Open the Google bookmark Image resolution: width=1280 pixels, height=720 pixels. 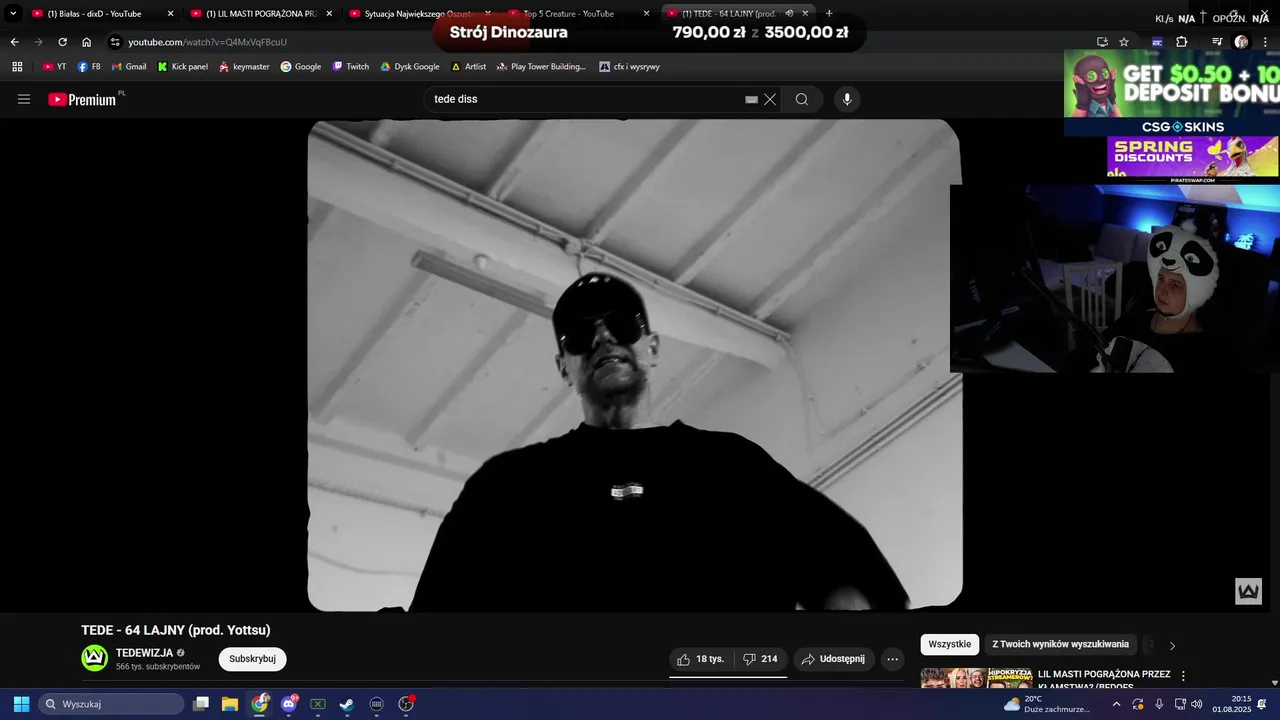click(x=301, y=67)
